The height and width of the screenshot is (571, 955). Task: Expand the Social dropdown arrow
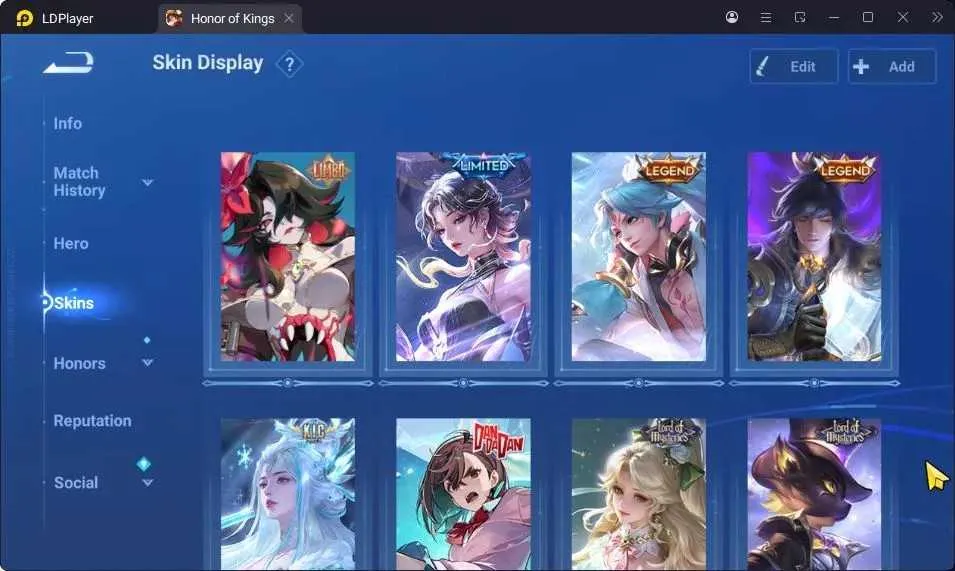click(147, 483)
